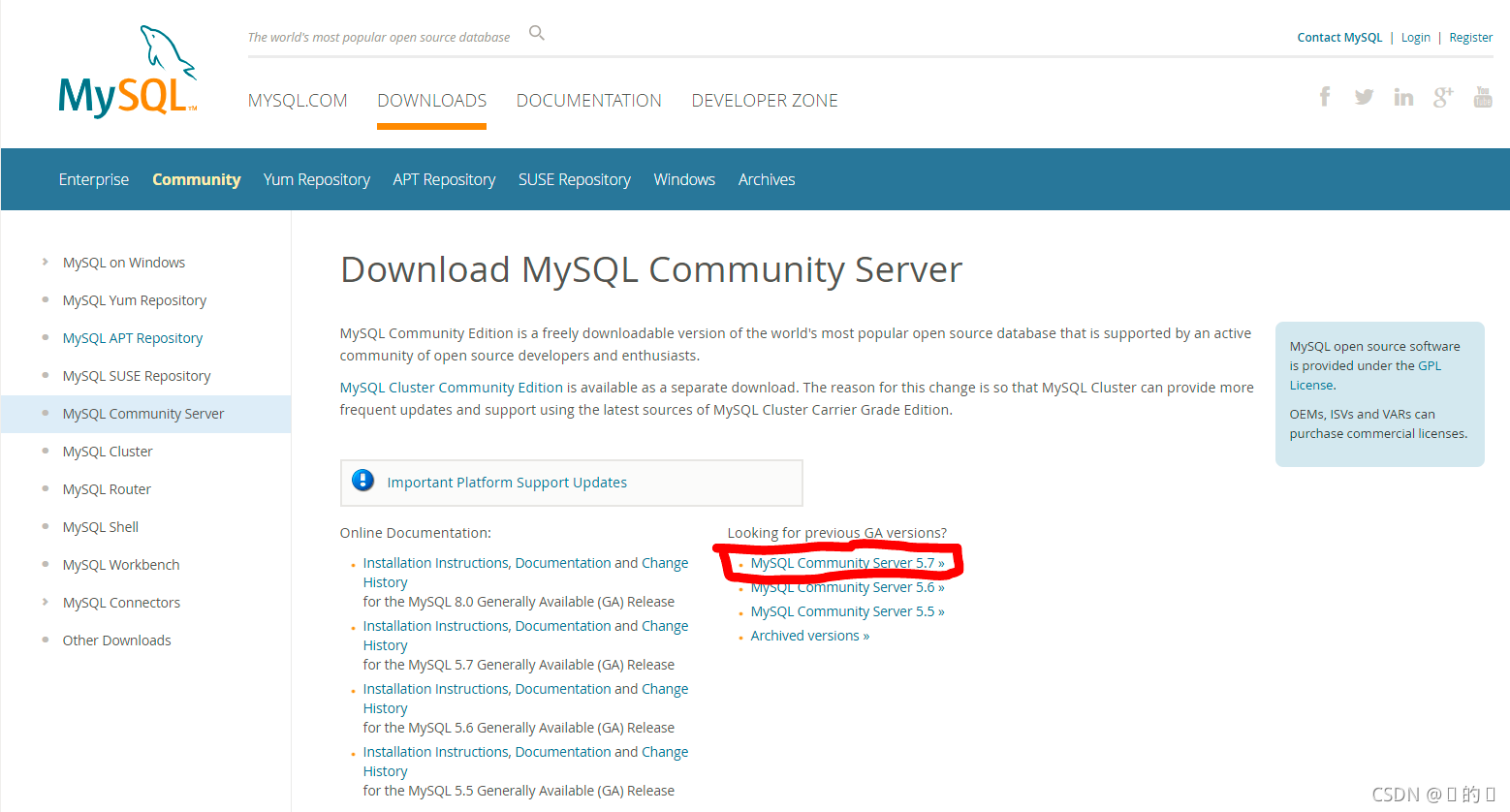Open MySQL Google Plus icon
1510x812 pixels.
pos(1443,97)
